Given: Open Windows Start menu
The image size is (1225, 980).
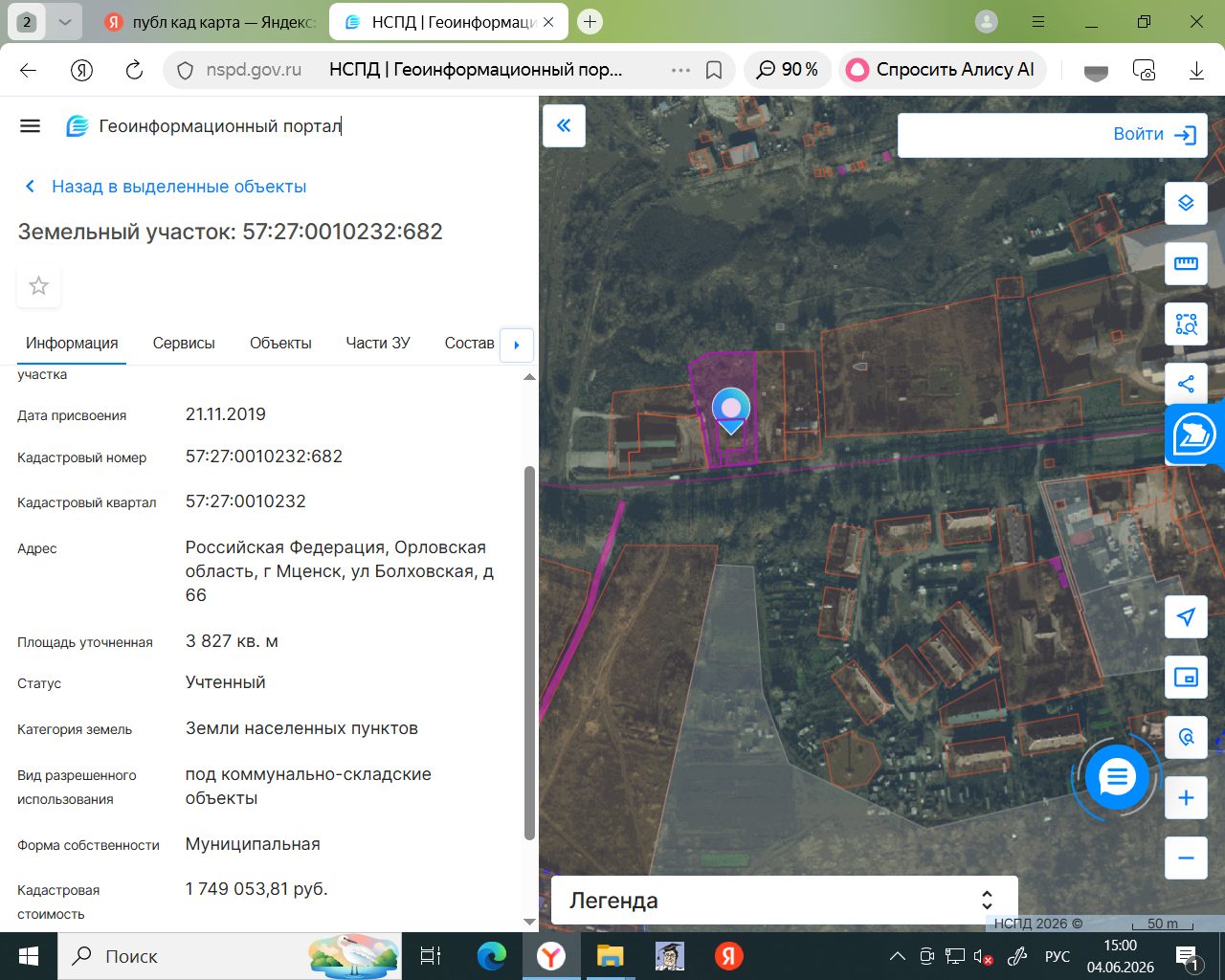Looking at the screenshot, I should tap(29, 956).
